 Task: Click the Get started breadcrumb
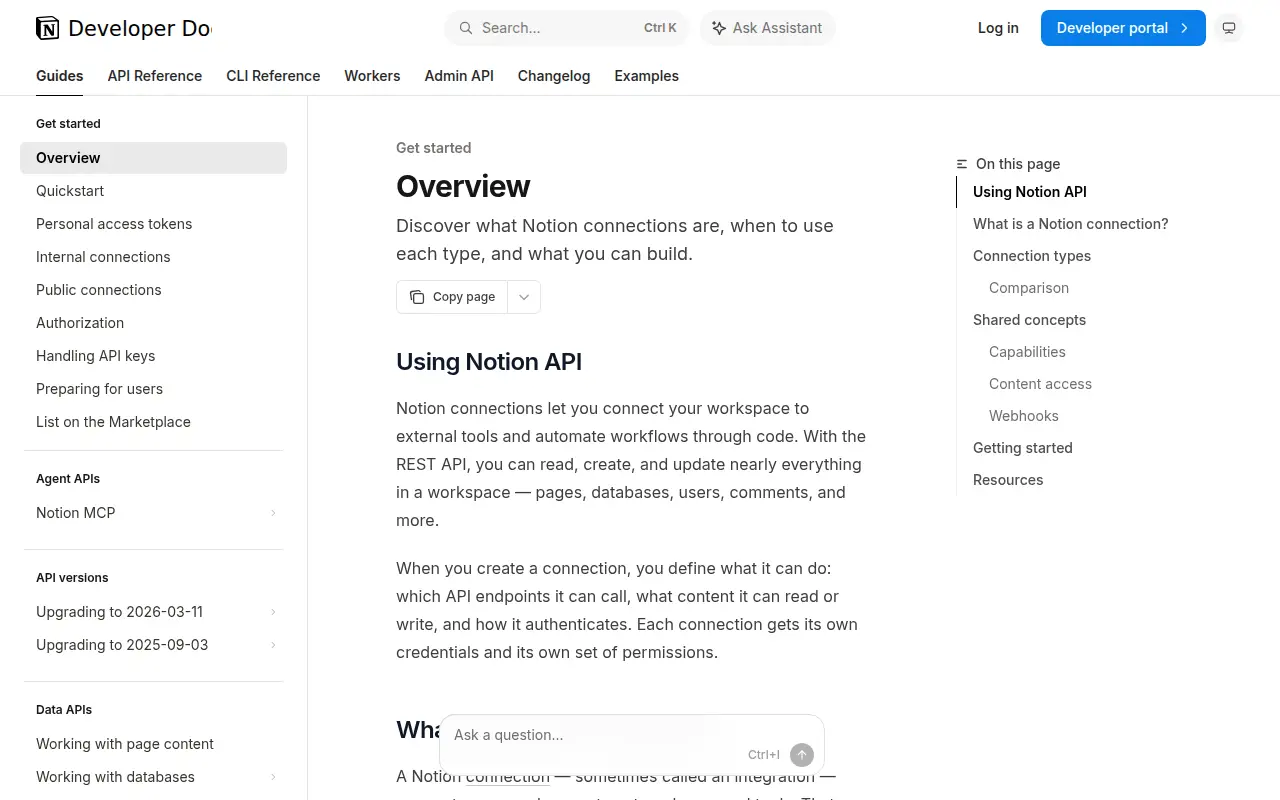pyautogui.click(x=433, y=148)
